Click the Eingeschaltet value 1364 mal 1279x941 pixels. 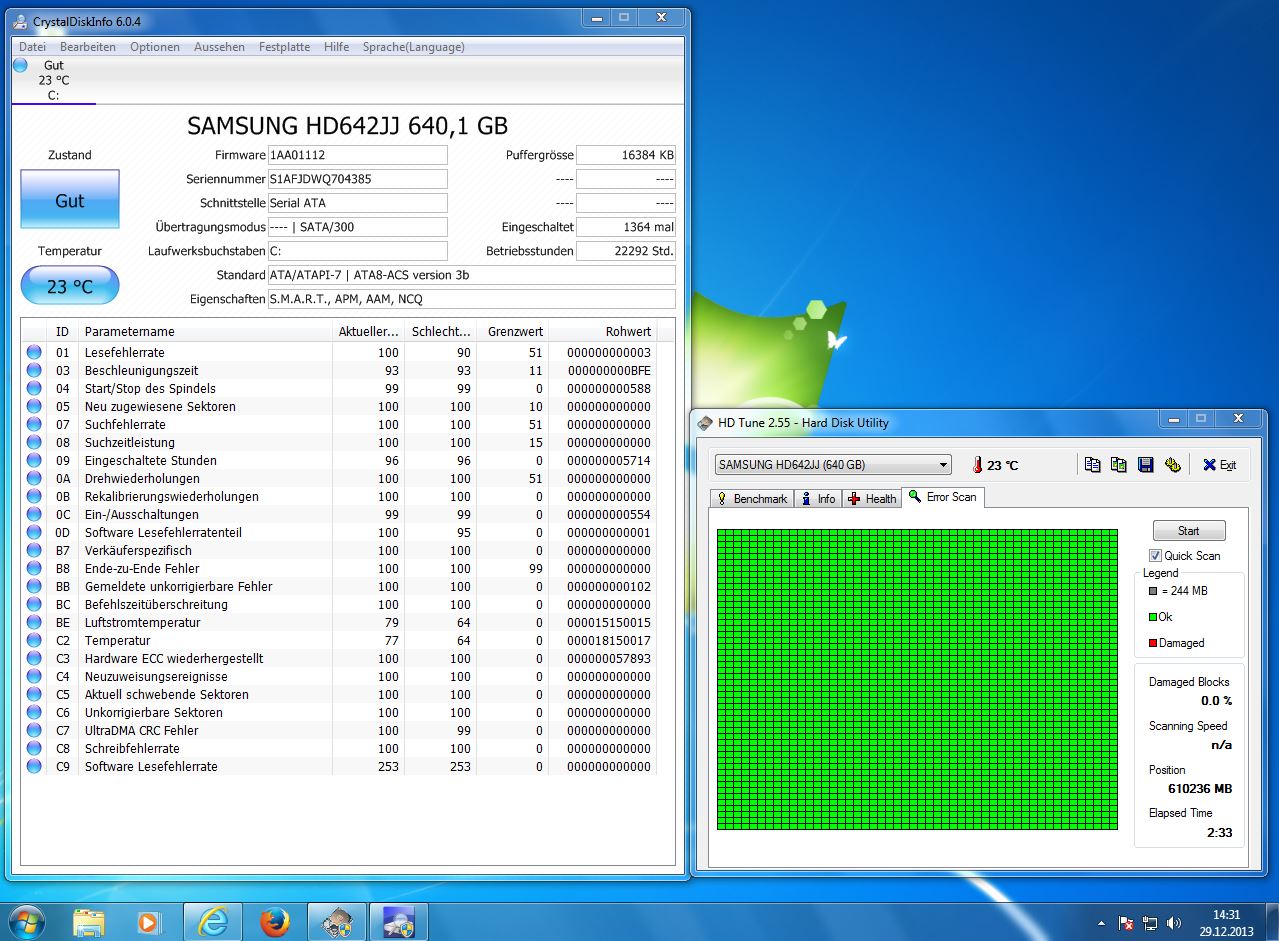(x=626, y=227)
